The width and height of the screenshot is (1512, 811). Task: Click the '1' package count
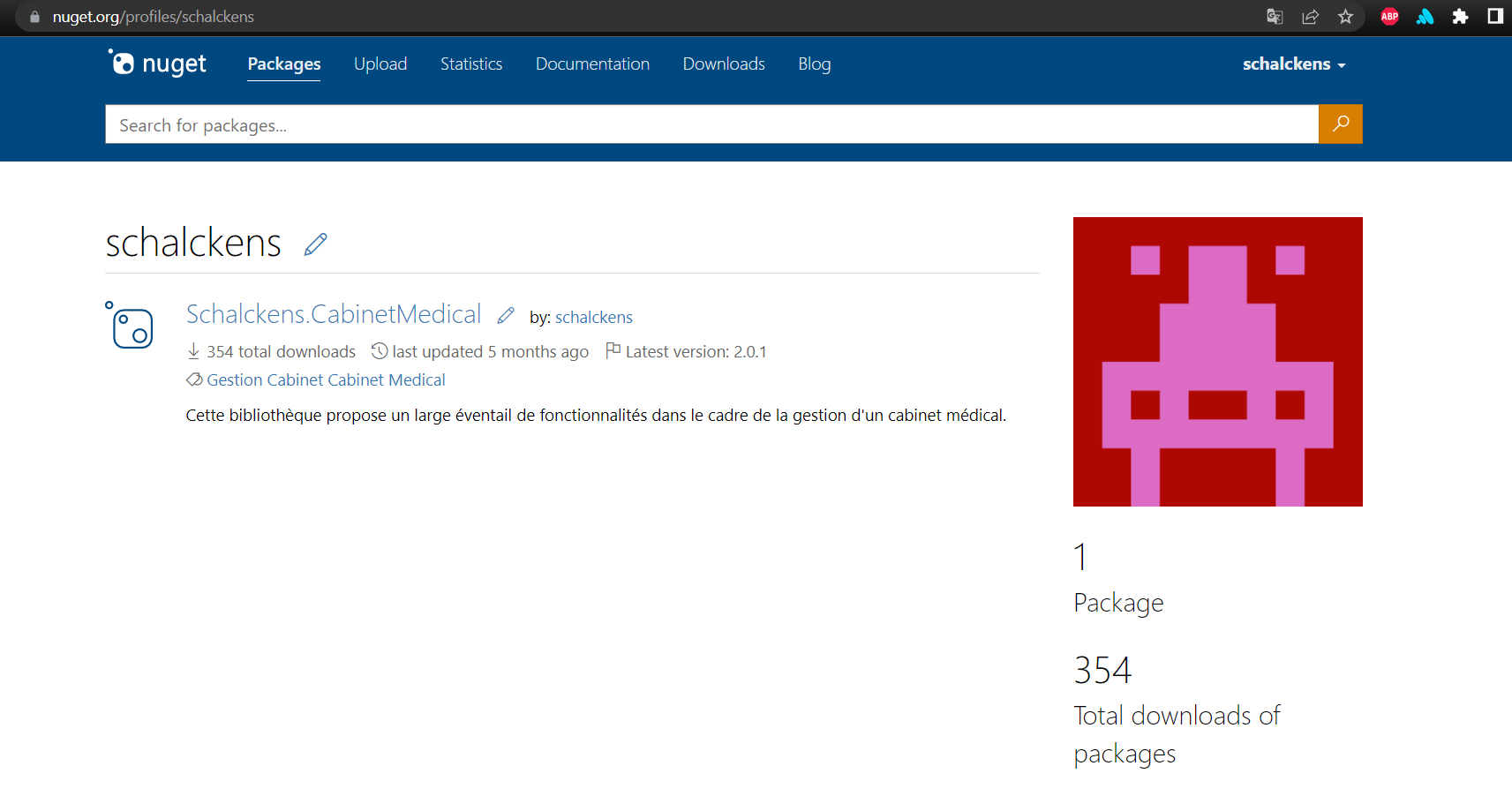[x=1080, y=557]
